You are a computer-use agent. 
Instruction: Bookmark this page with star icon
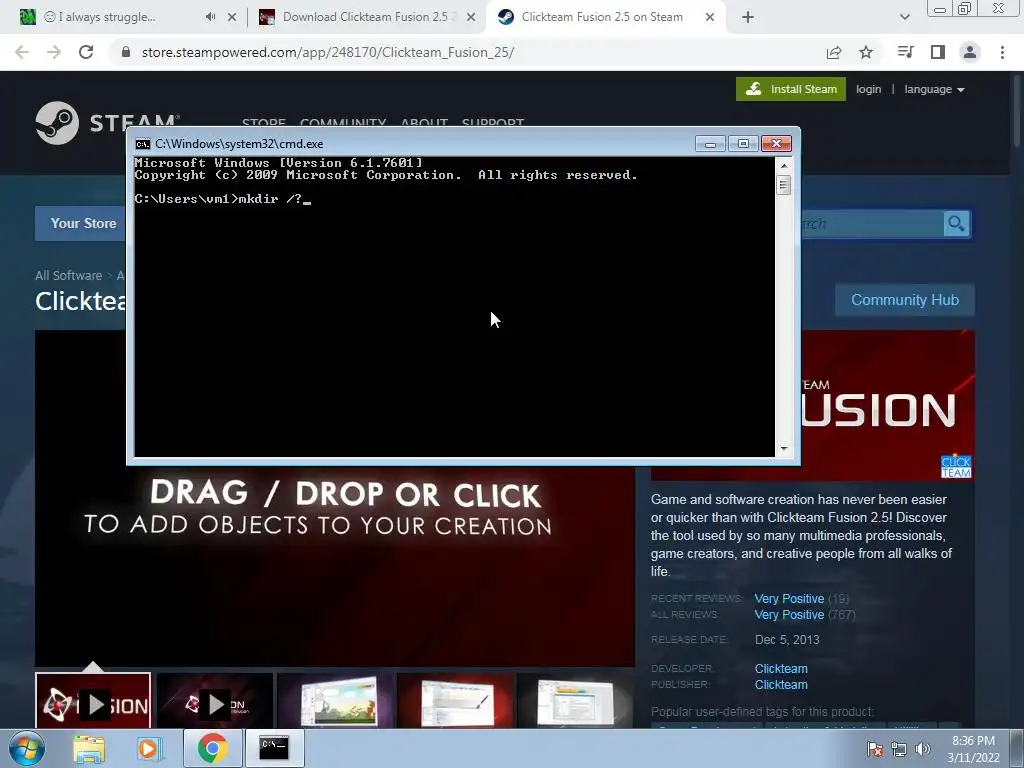866,52
